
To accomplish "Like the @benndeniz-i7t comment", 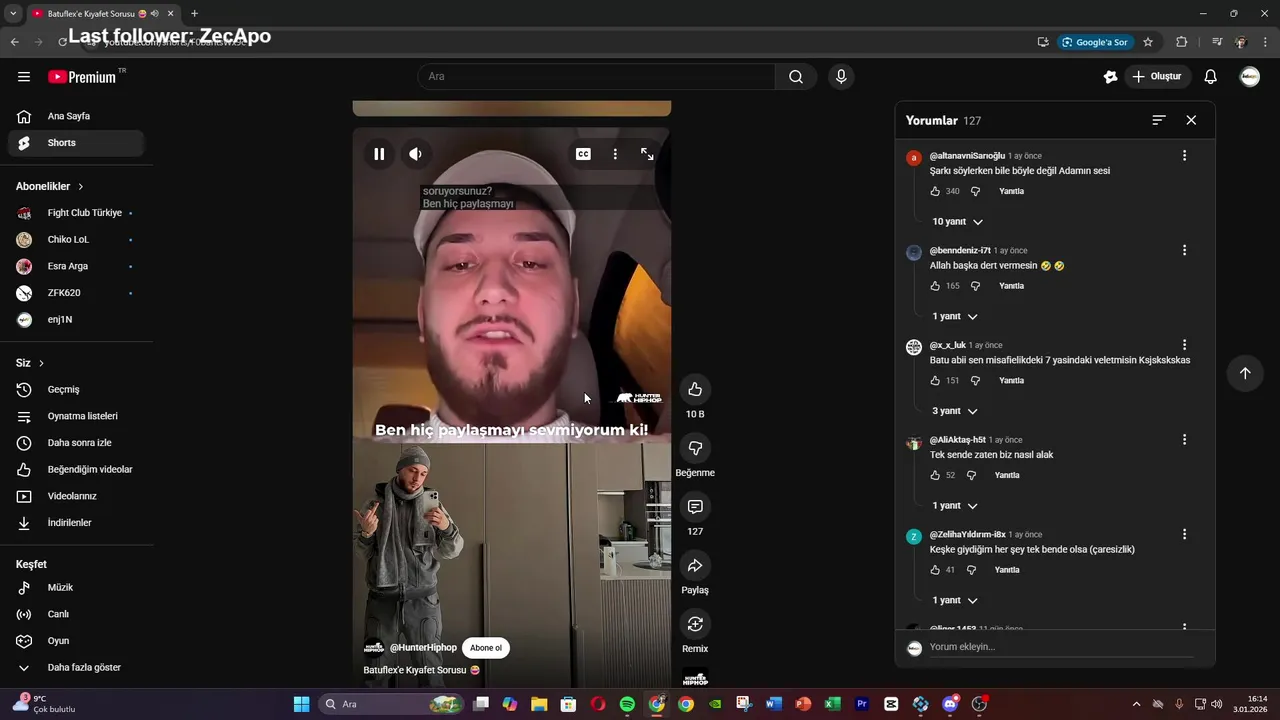I will [935, 286].
